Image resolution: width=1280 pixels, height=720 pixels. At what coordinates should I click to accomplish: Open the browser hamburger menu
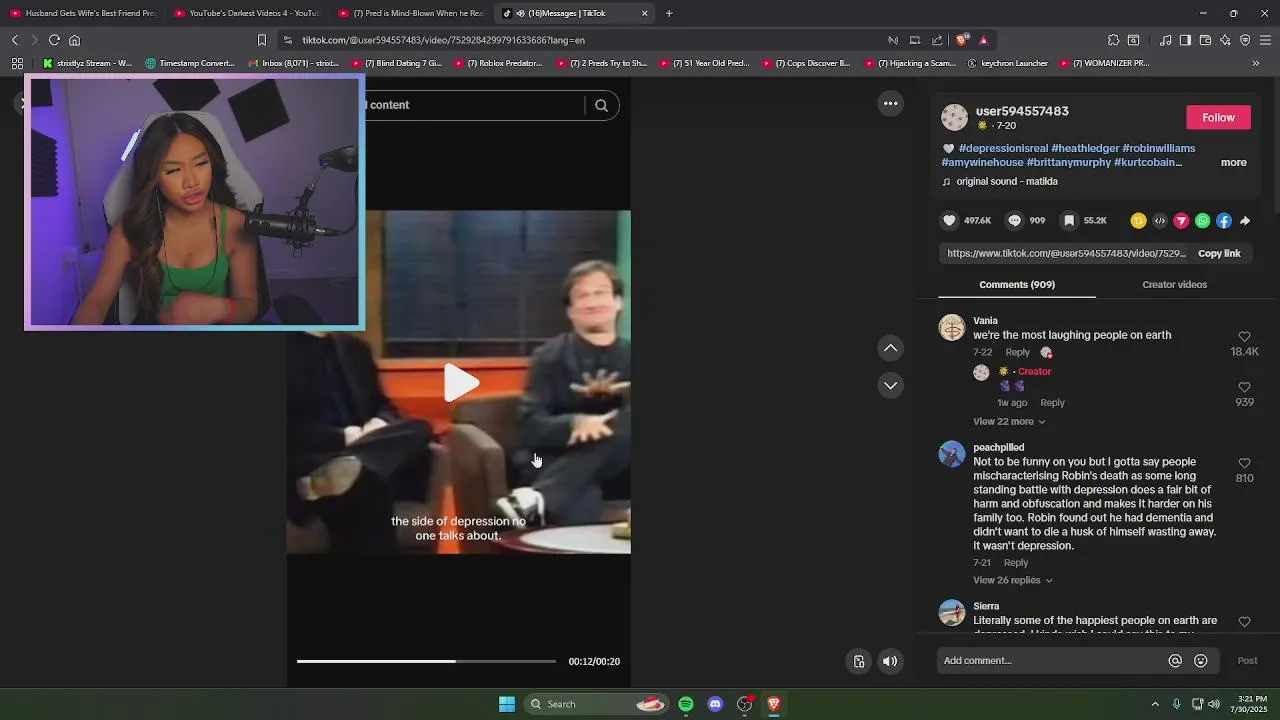coord(1265,40)
